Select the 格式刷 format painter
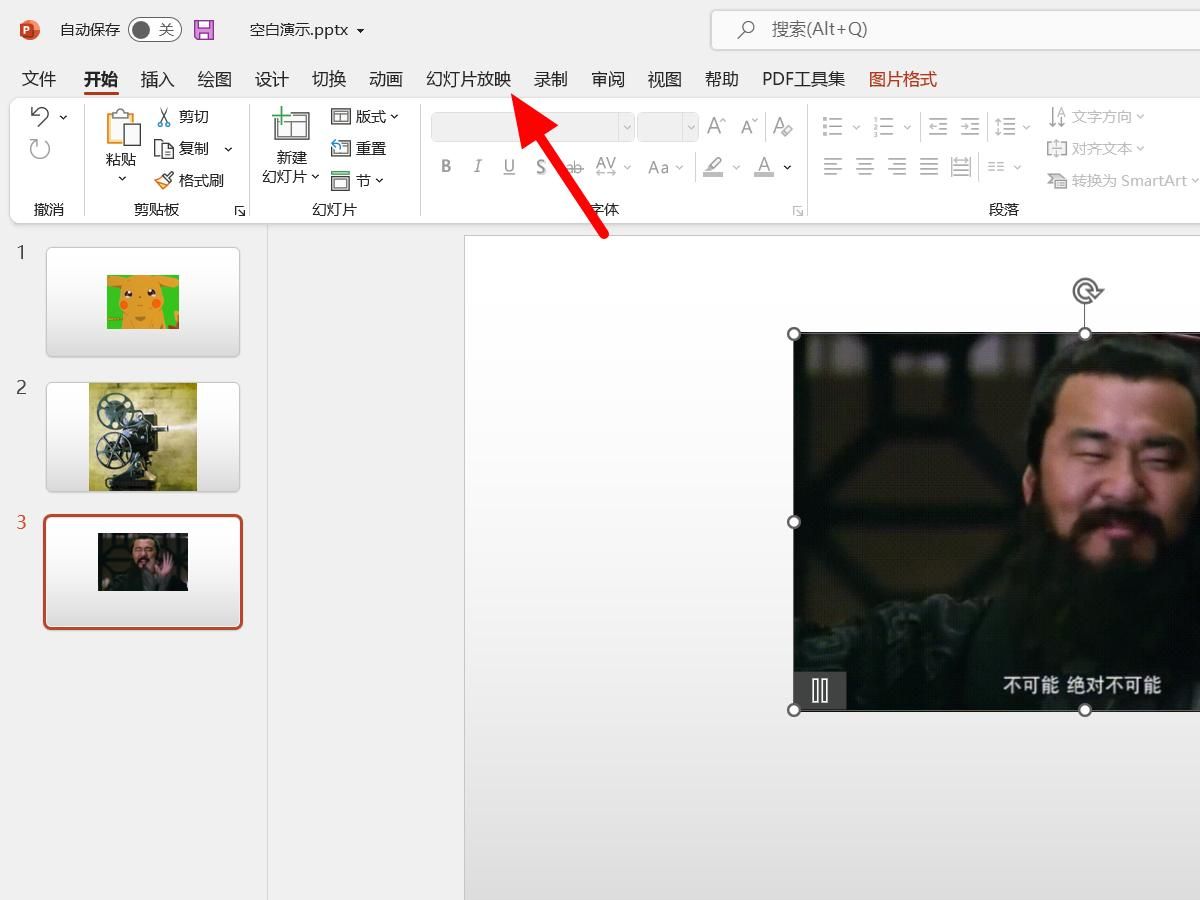1200x900 pixels. pos(189,181)
